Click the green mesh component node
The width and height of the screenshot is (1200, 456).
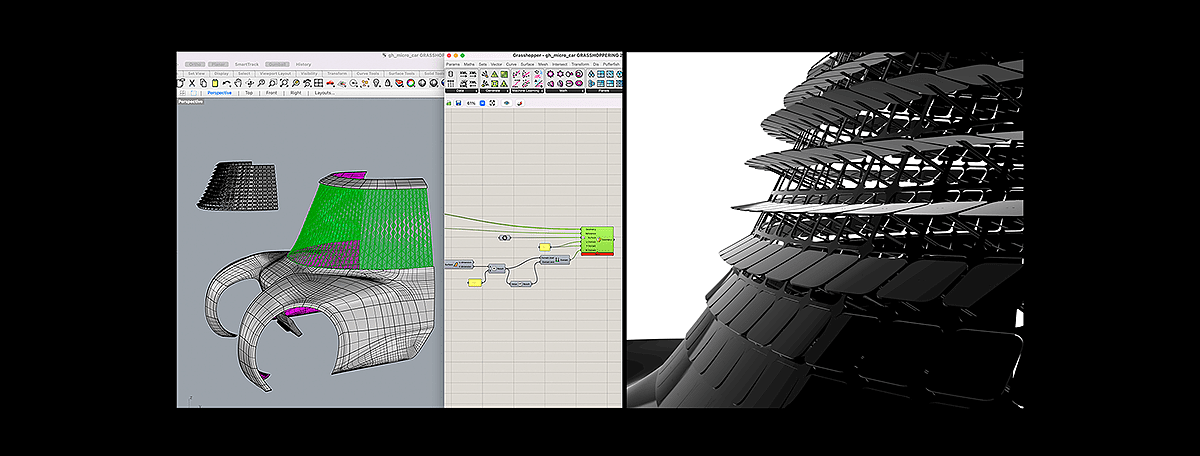(x=598, y=239)
